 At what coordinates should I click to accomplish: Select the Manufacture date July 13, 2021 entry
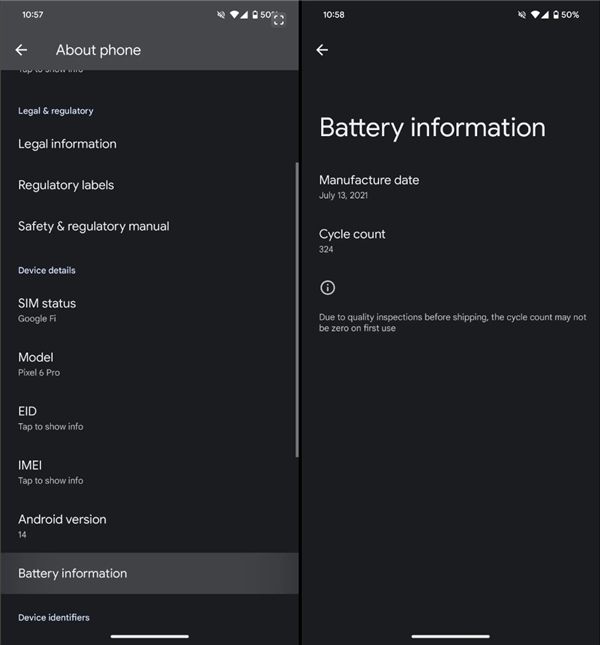(x=451, y=187)
